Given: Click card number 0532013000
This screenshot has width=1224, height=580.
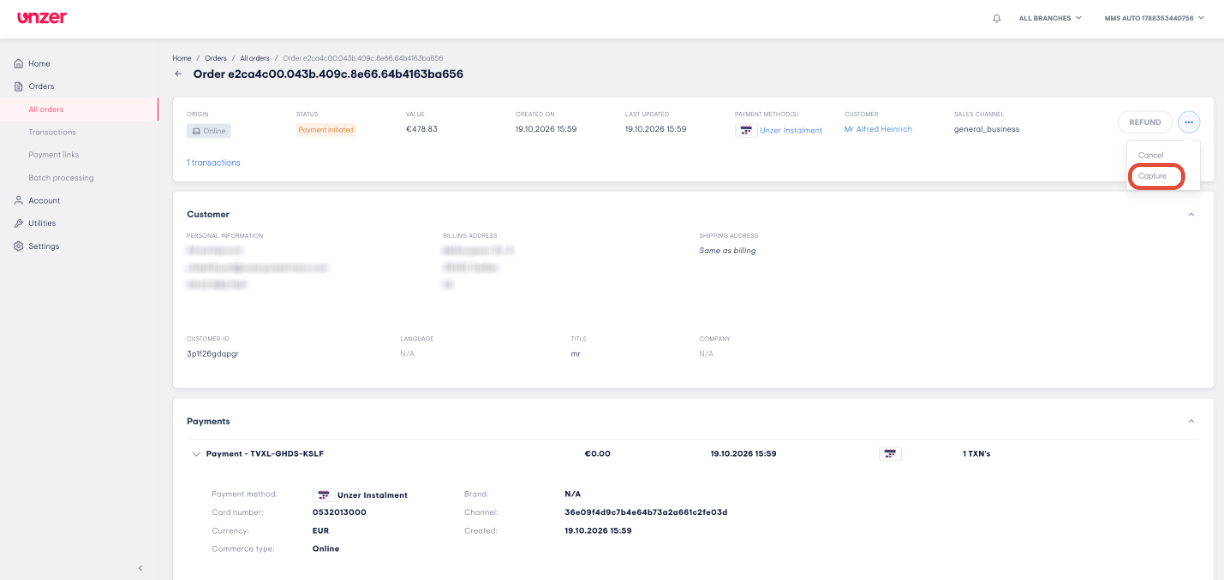Looking at the screenshot, I should (339, 512).
